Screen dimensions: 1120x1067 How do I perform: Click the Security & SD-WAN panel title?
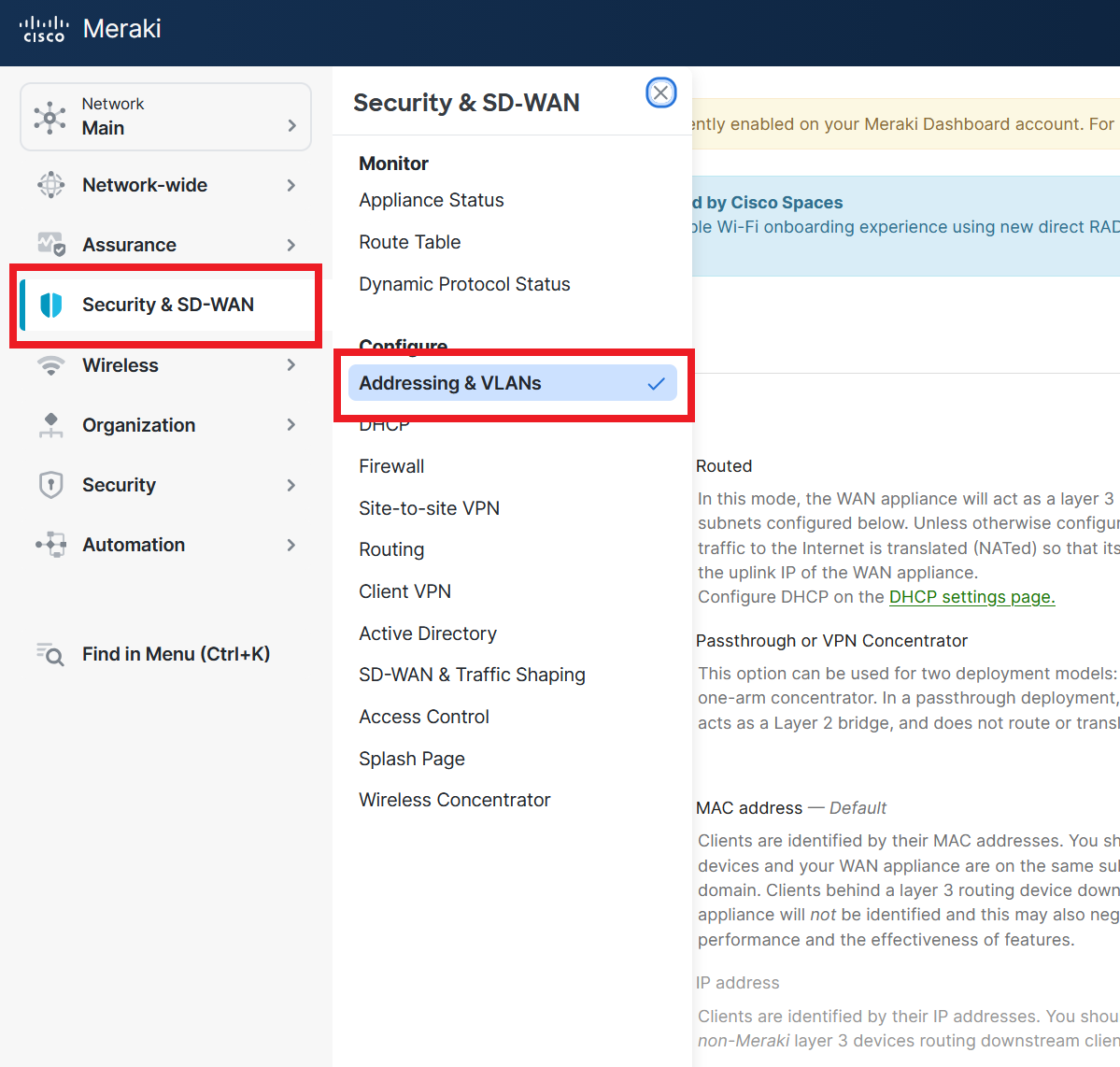[466, 102]
